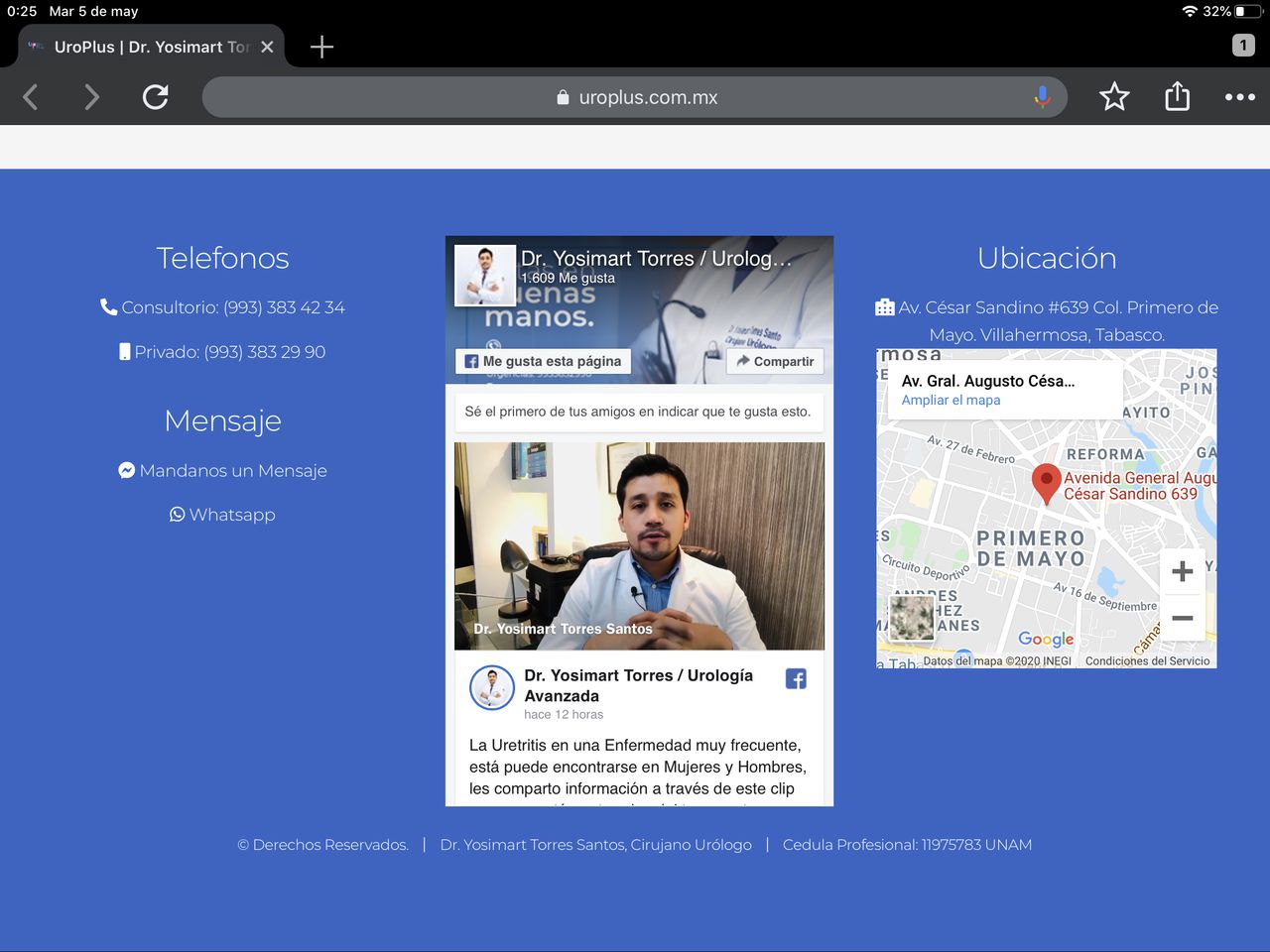Viewport: 1270px width, 952px height.
Task: Bookmark the page with the star icon
Action: (1114, 97)
